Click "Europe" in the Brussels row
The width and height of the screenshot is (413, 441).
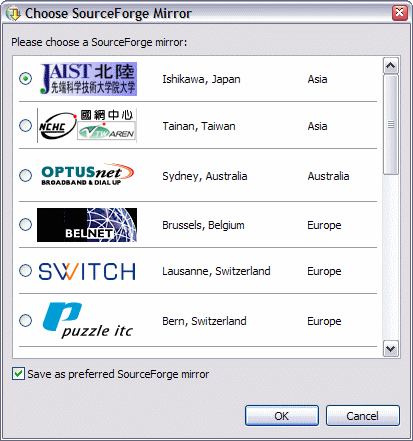tap(324, 226)
